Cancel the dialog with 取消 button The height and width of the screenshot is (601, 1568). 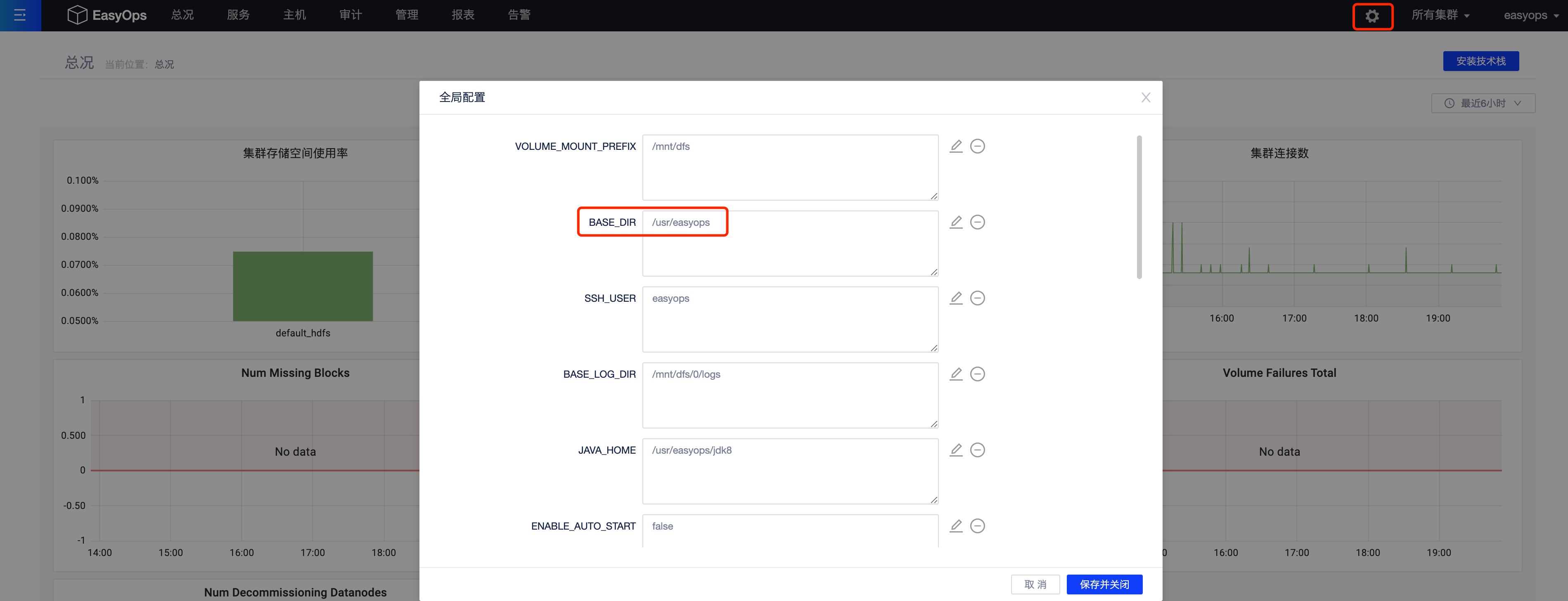[x=1035, y=584]
